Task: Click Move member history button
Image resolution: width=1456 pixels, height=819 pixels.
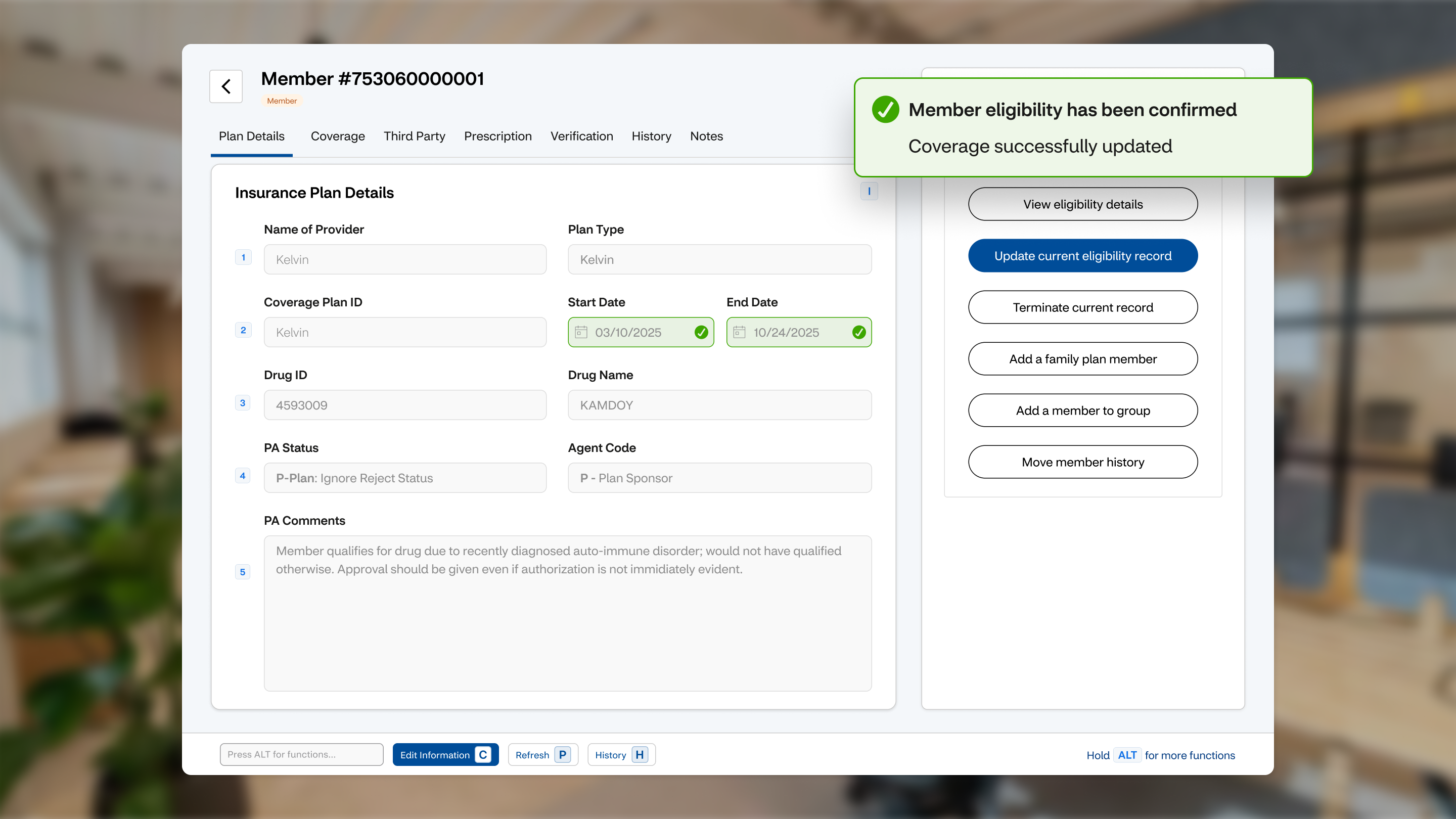Action: tap(1083, 462)
